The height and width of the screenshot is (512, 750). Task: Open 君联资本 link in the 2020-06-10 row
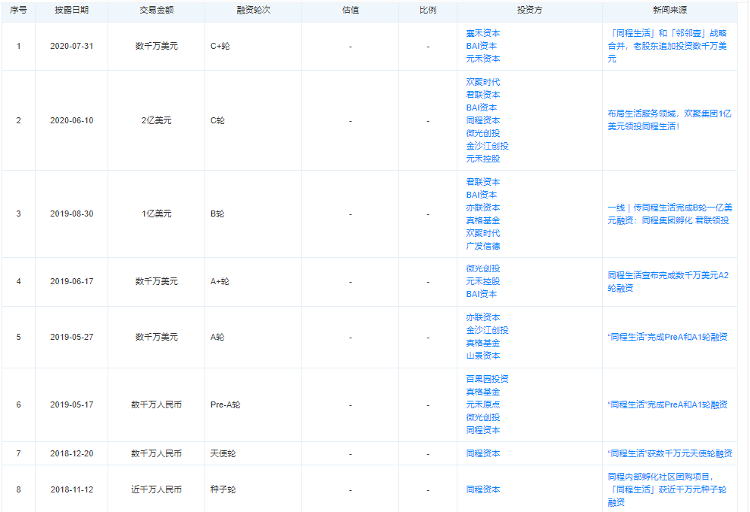483,95
